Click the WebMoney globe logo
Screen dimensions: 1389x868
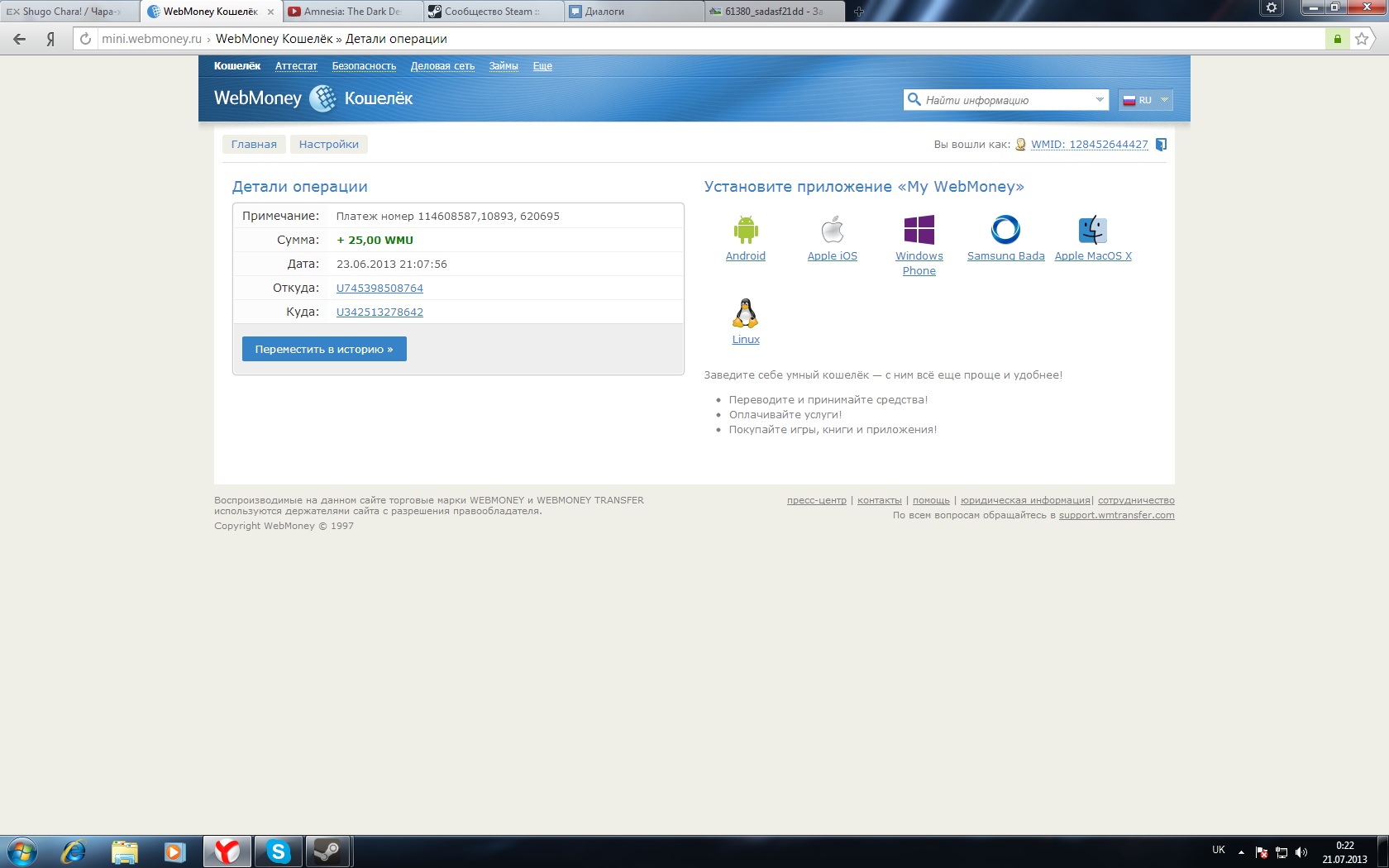(x=322, y=98)
